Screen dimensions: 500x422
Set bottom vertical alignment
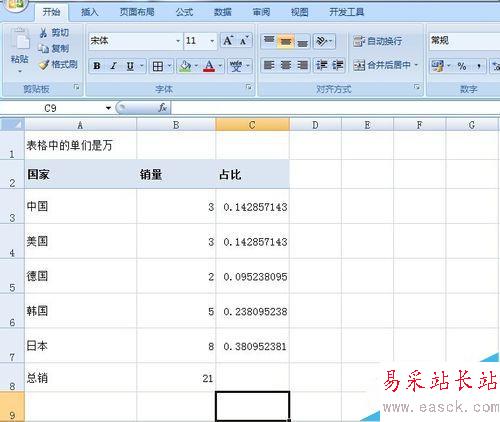(x=302, y=41)
